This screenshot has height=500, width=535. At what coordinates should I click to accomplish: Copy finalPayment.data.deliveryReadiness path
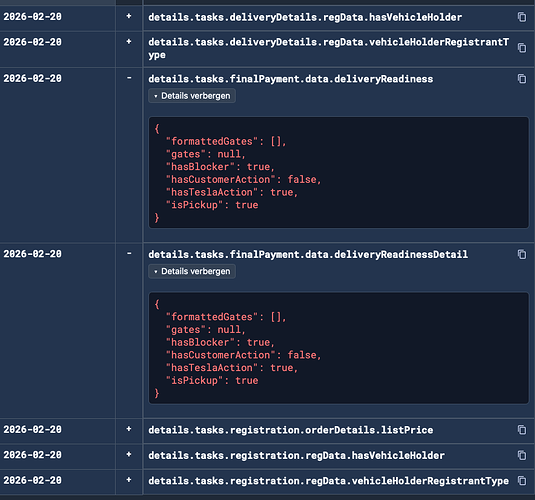point(522,79)
